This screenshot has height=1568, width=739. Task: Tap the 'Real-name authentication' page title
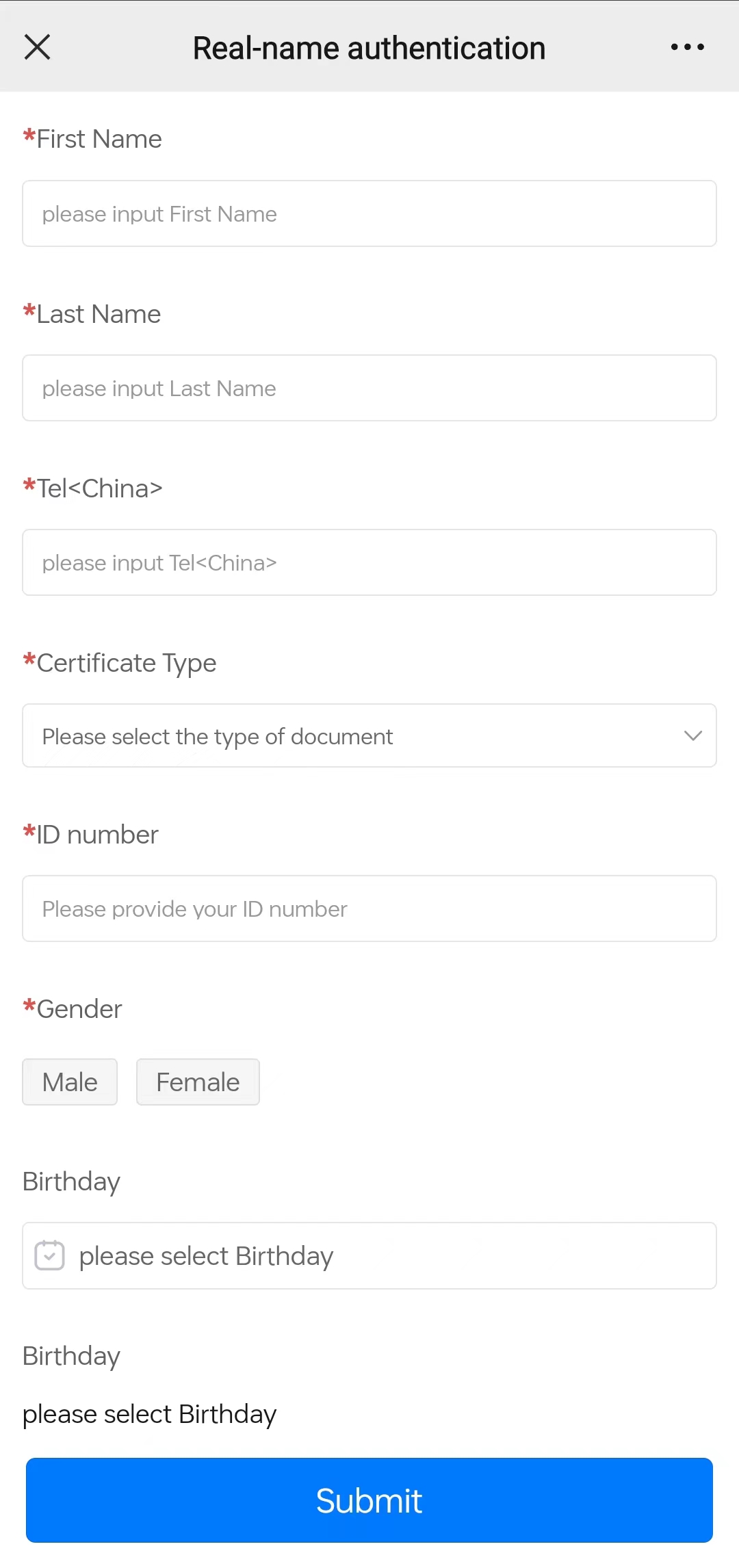(369, 49)
